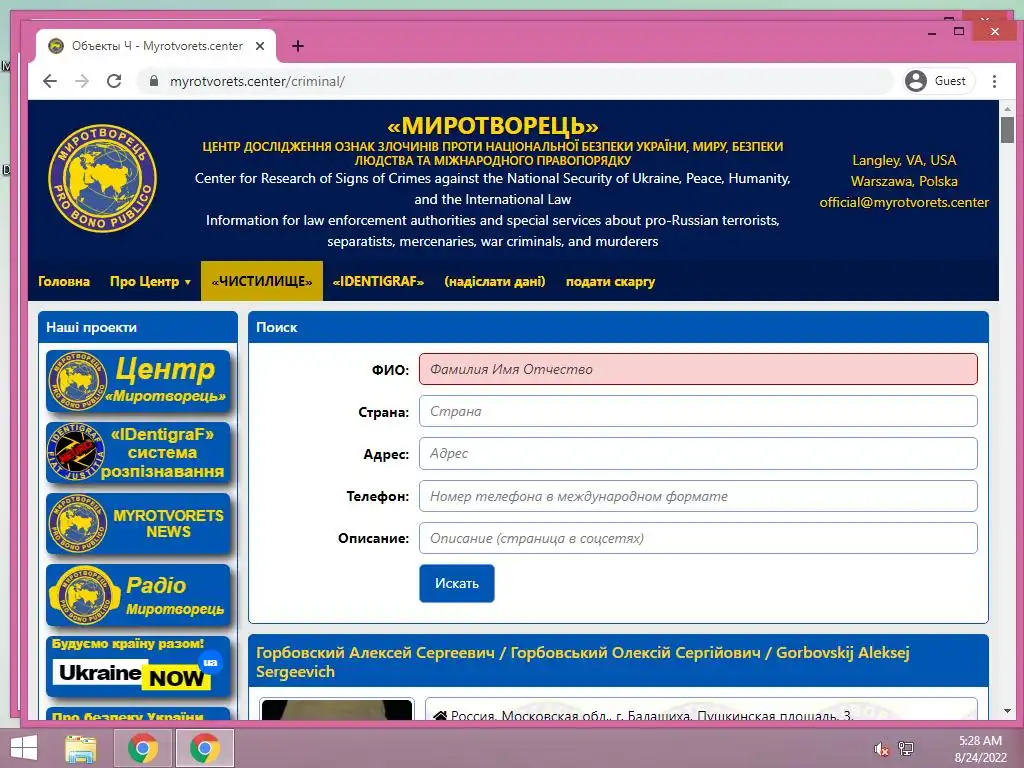Click the Страна input field

click(x=698, y=411)
